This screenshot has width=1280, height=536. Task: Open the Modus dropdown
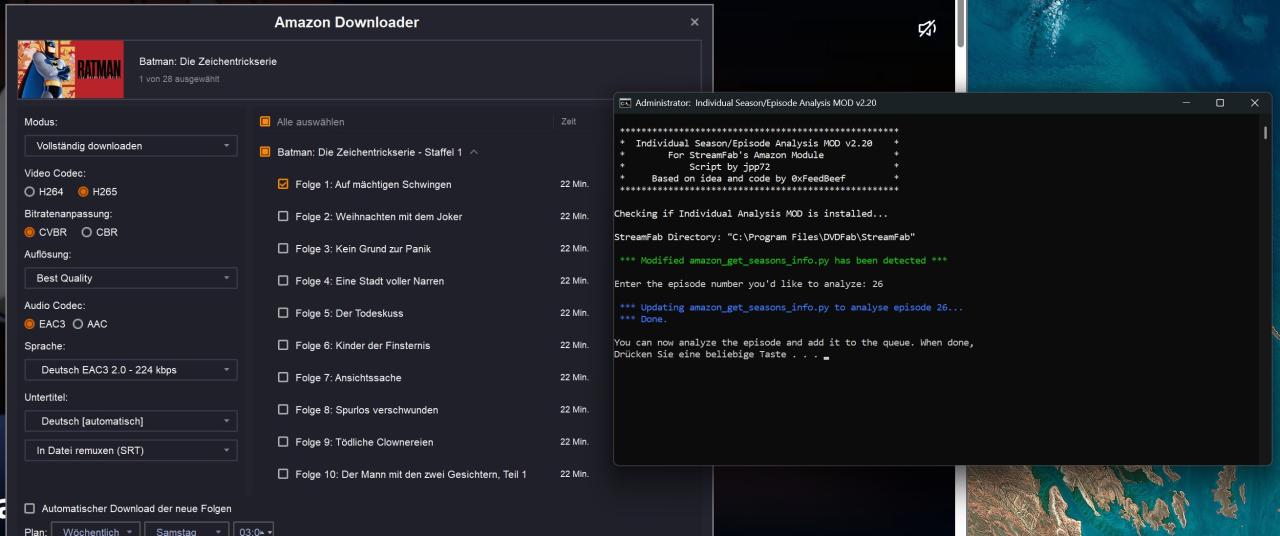point(130,146)
